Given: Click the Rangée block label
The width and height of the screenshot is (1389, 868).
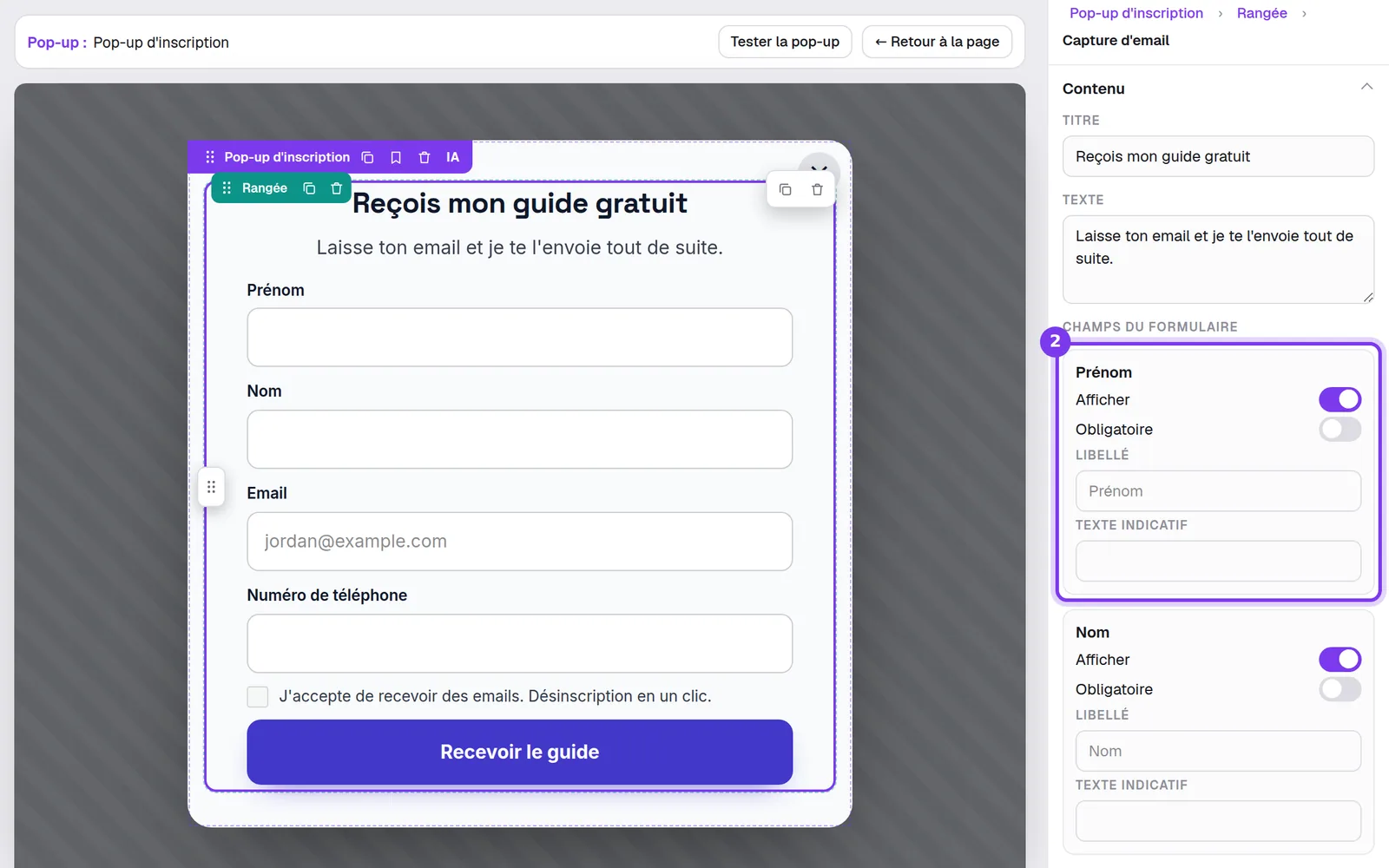Looking at the screenshot, I should (x=264, y=188).
